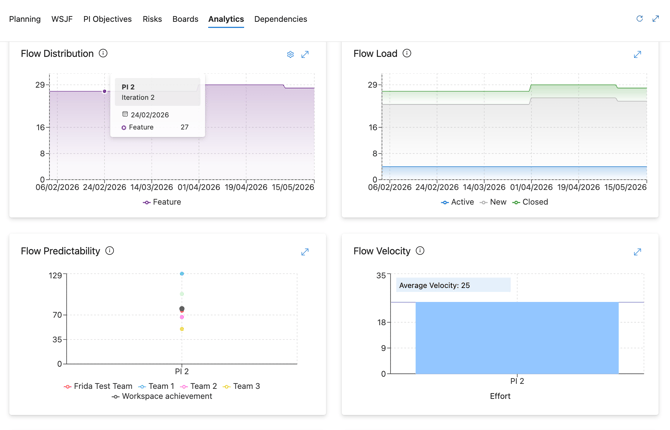Click the 24/02/2026 date in the tooltip
Image resolution: width=670 pixels, height=430 pixels.
point(150,115)
